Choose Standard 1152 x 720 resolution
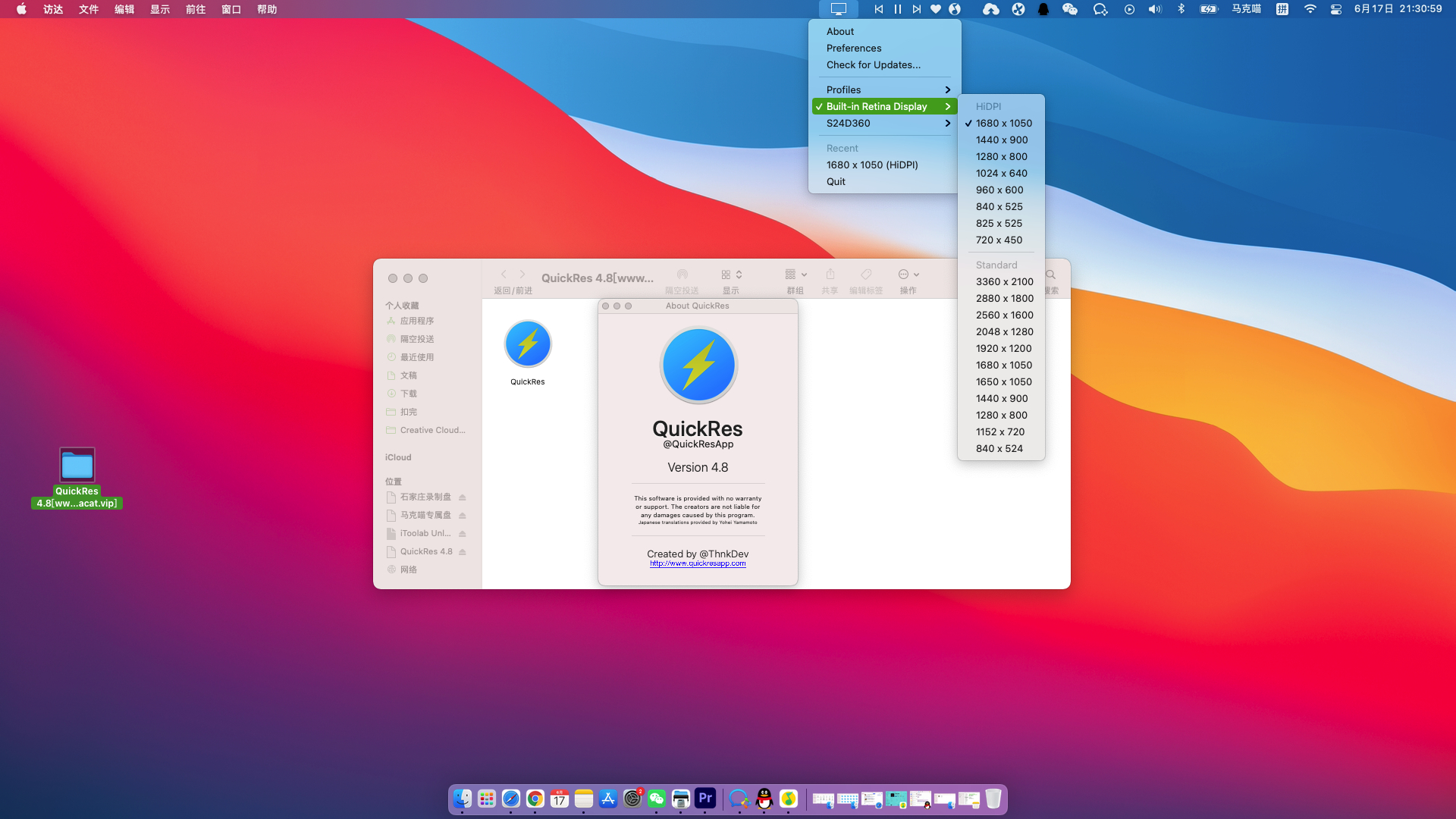 (x=1001, y=431)
